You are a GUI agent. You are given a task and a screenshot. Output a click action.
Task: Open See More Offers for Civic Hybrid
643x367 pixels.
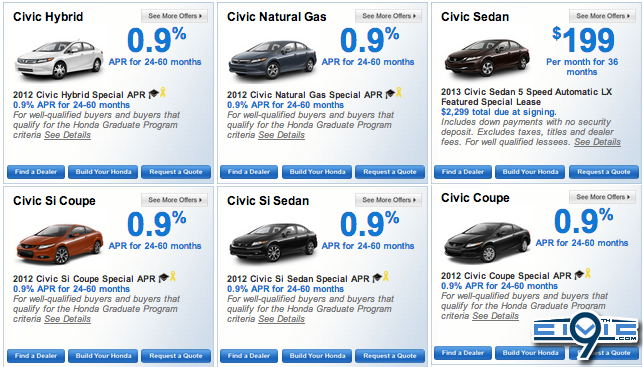pos(174,16)
